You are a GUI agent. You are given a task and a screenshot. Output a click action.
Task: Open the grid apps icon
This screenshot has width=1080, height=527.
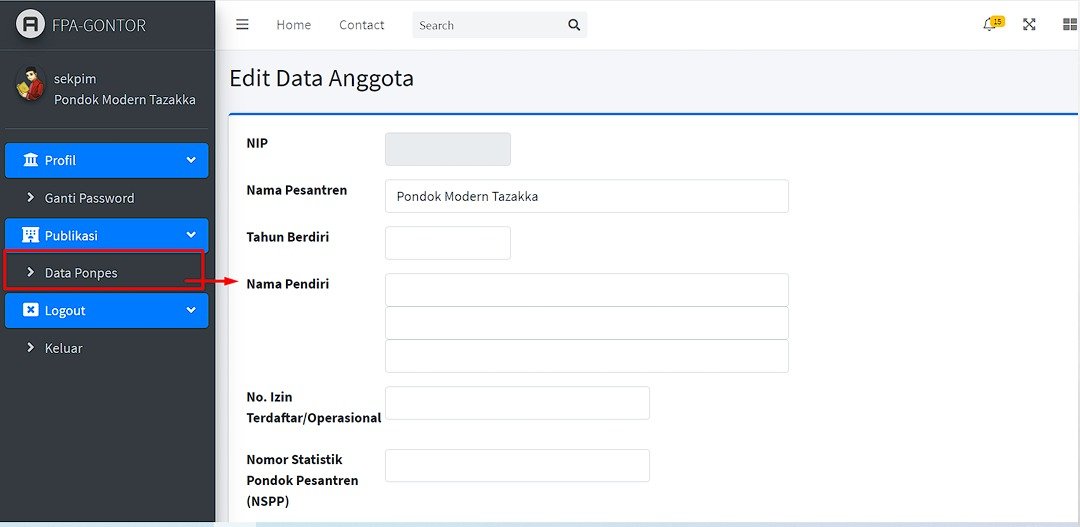click(x=1069, y=25)
